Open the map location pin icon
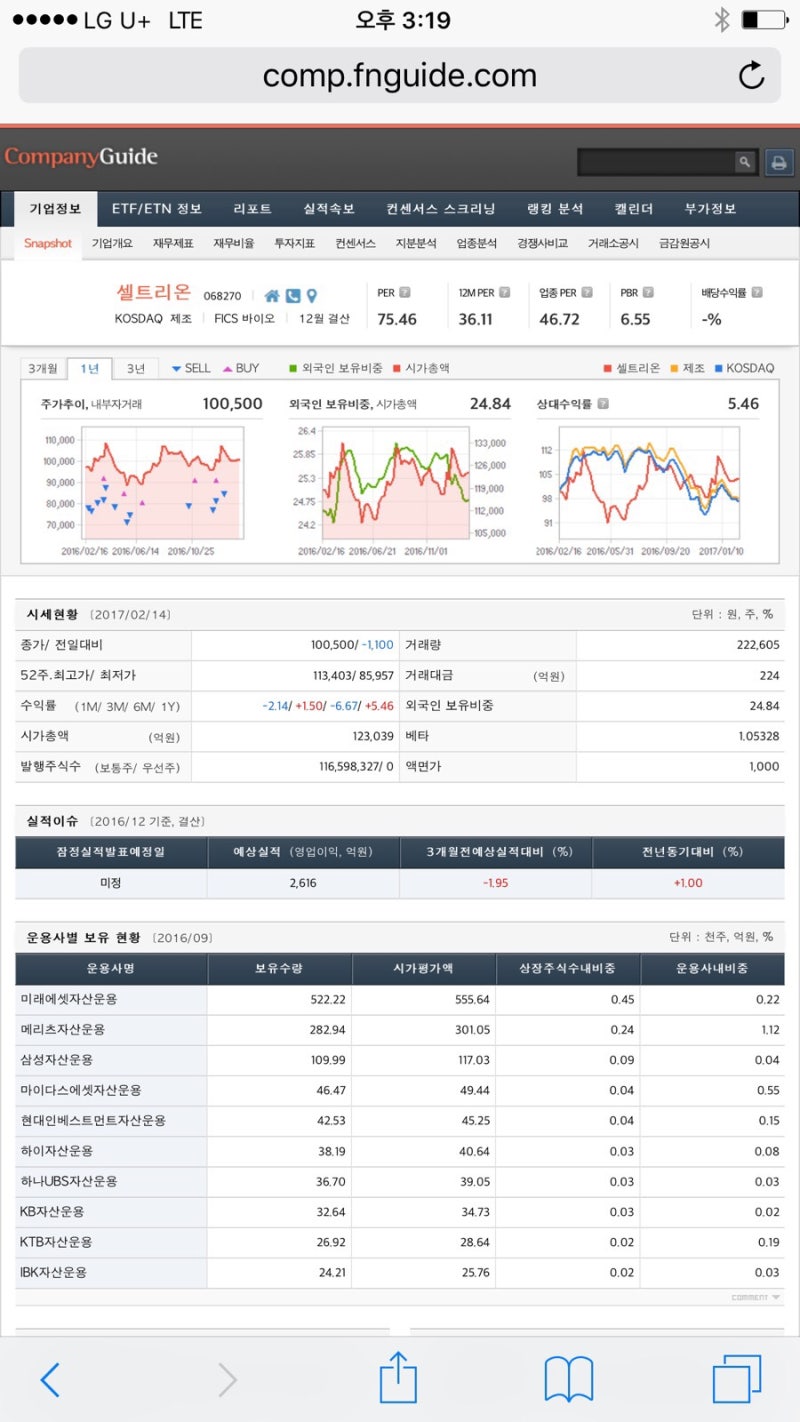 point(311,296)
